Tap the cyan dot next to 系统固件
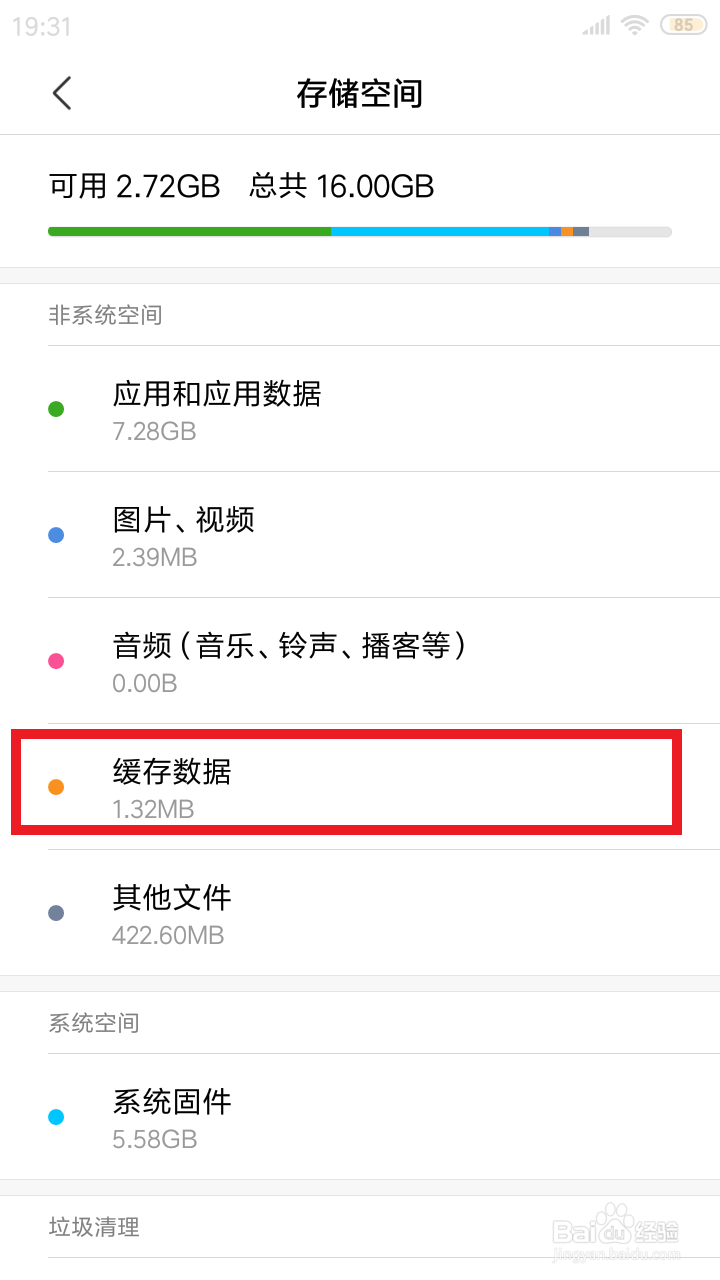The image size is (720, 1280). [x=56, y=1116]
